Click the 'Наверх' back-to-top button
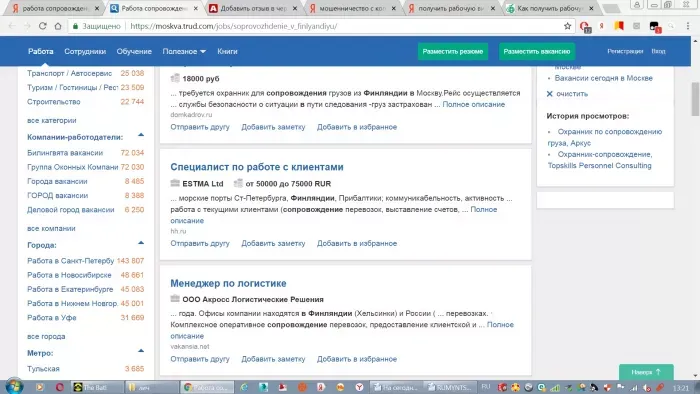 [x=646, y=372]
